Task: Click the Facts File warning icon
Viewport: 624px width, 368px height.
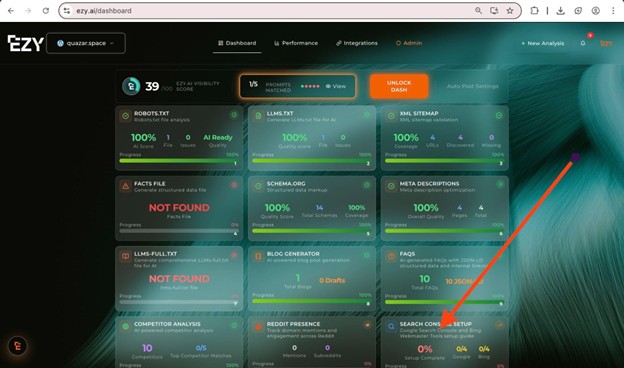Action: coord(125,186)
